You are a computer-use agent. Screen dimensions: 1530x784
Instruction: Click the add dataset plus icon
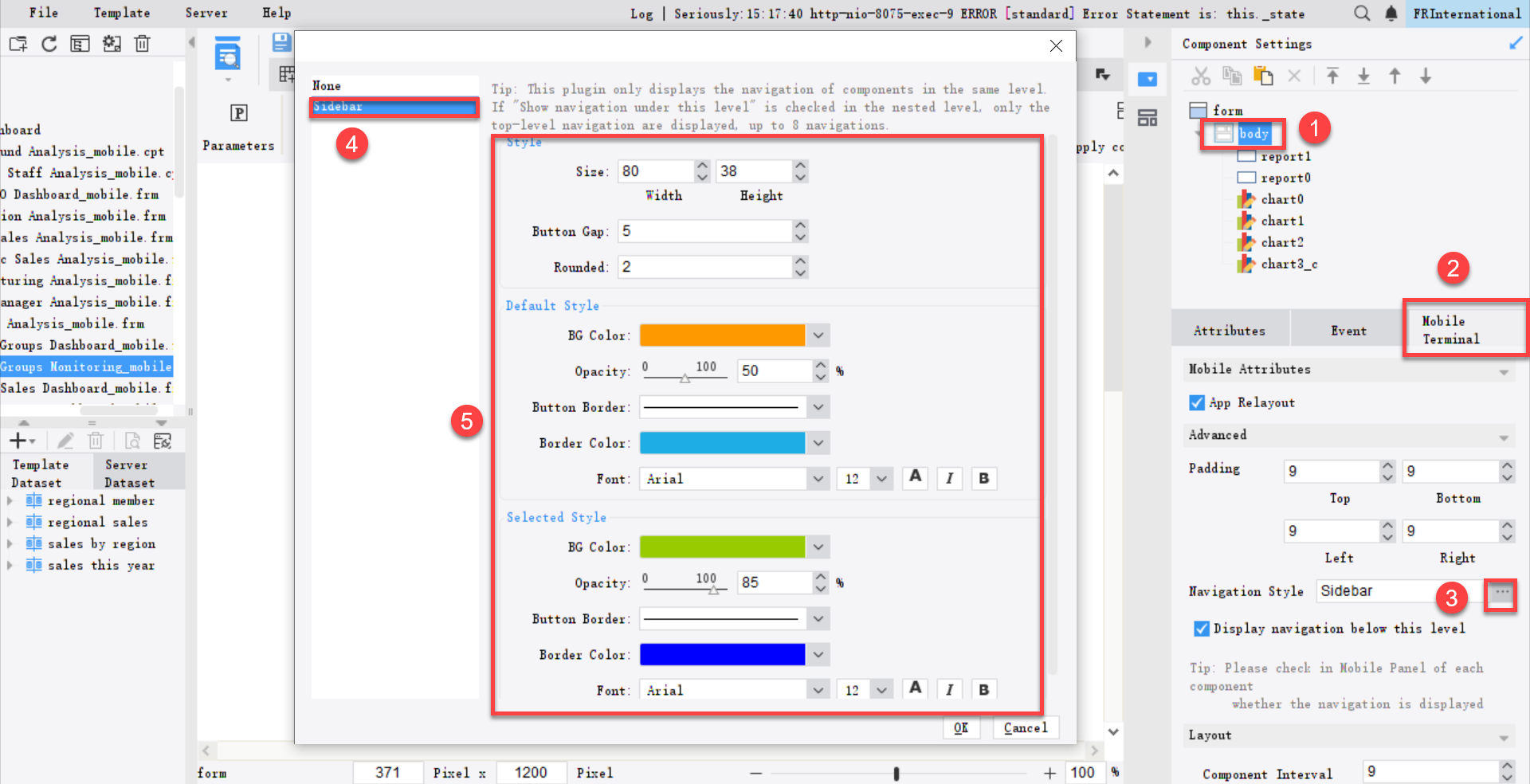click(18, 441)
